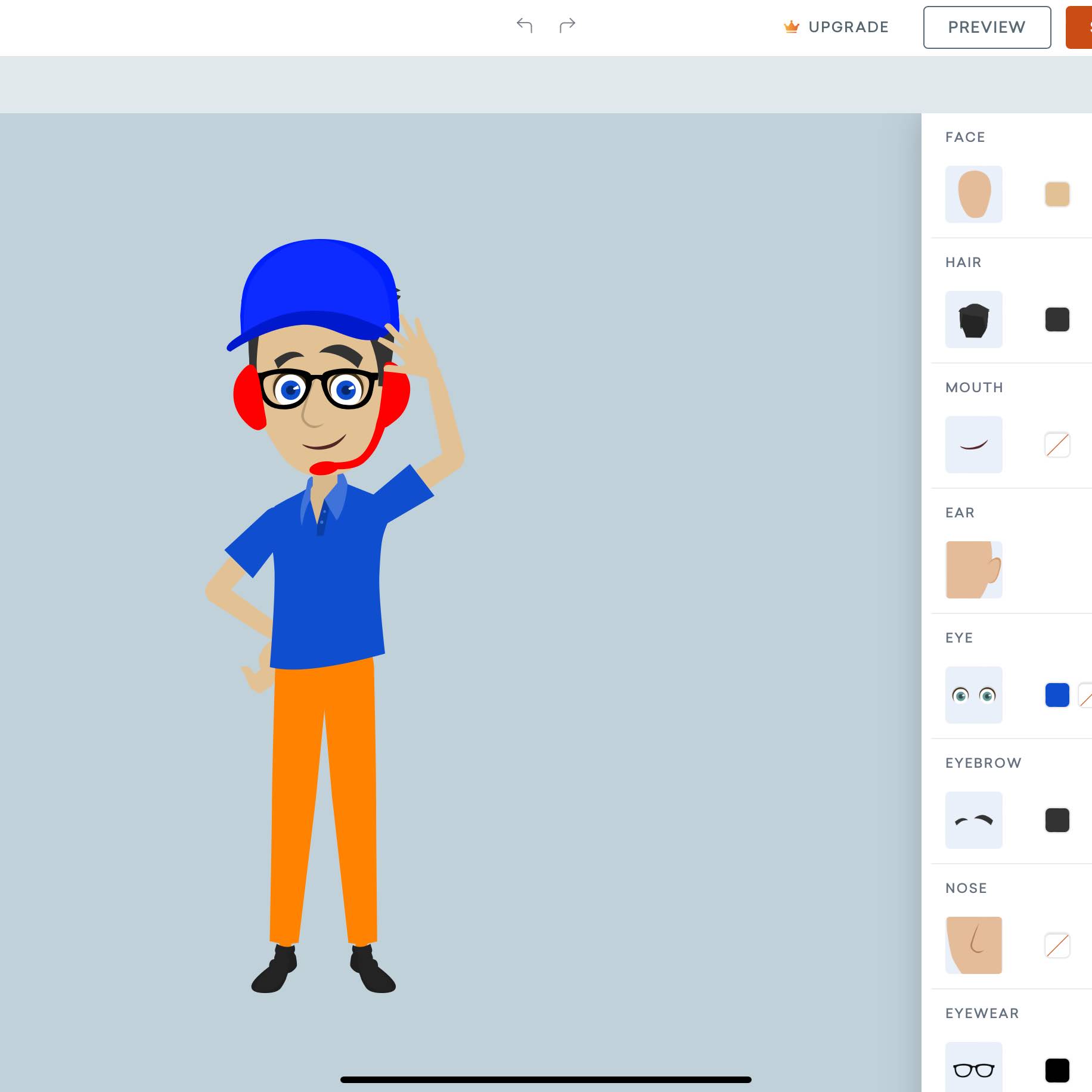This screenshot has height=1092, width=1092.
Task: Select the blue eye color
Action: pyautogui.click(x=1057, y=695)
